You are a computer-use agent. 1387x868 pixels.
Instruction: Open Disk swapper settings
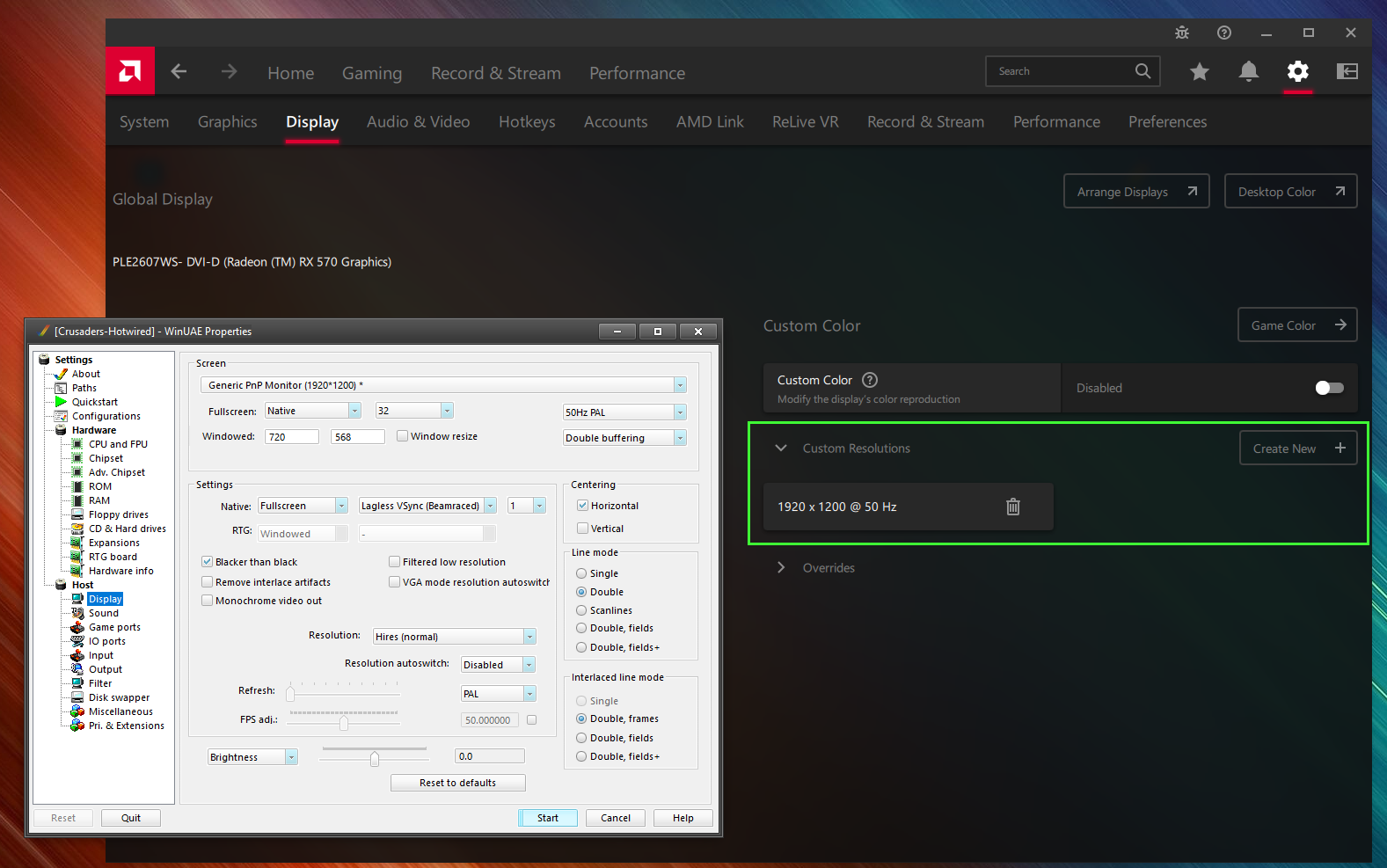120,697
